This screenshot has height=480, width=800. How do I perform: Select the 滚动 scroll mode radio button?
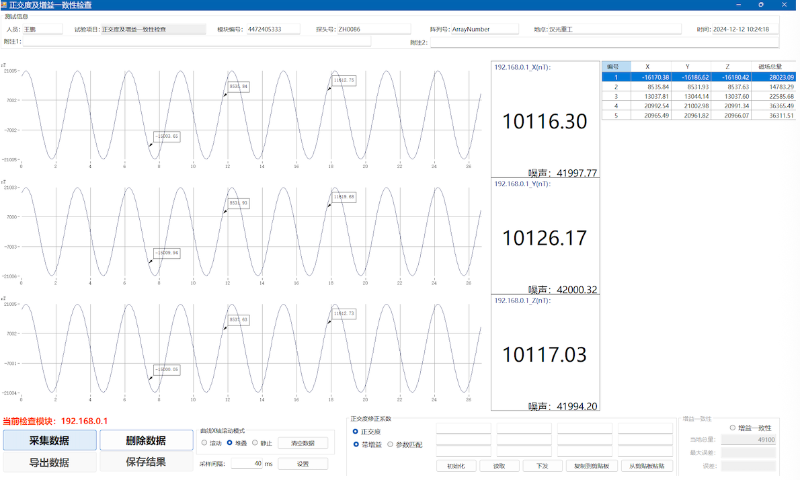coord(205,443)
